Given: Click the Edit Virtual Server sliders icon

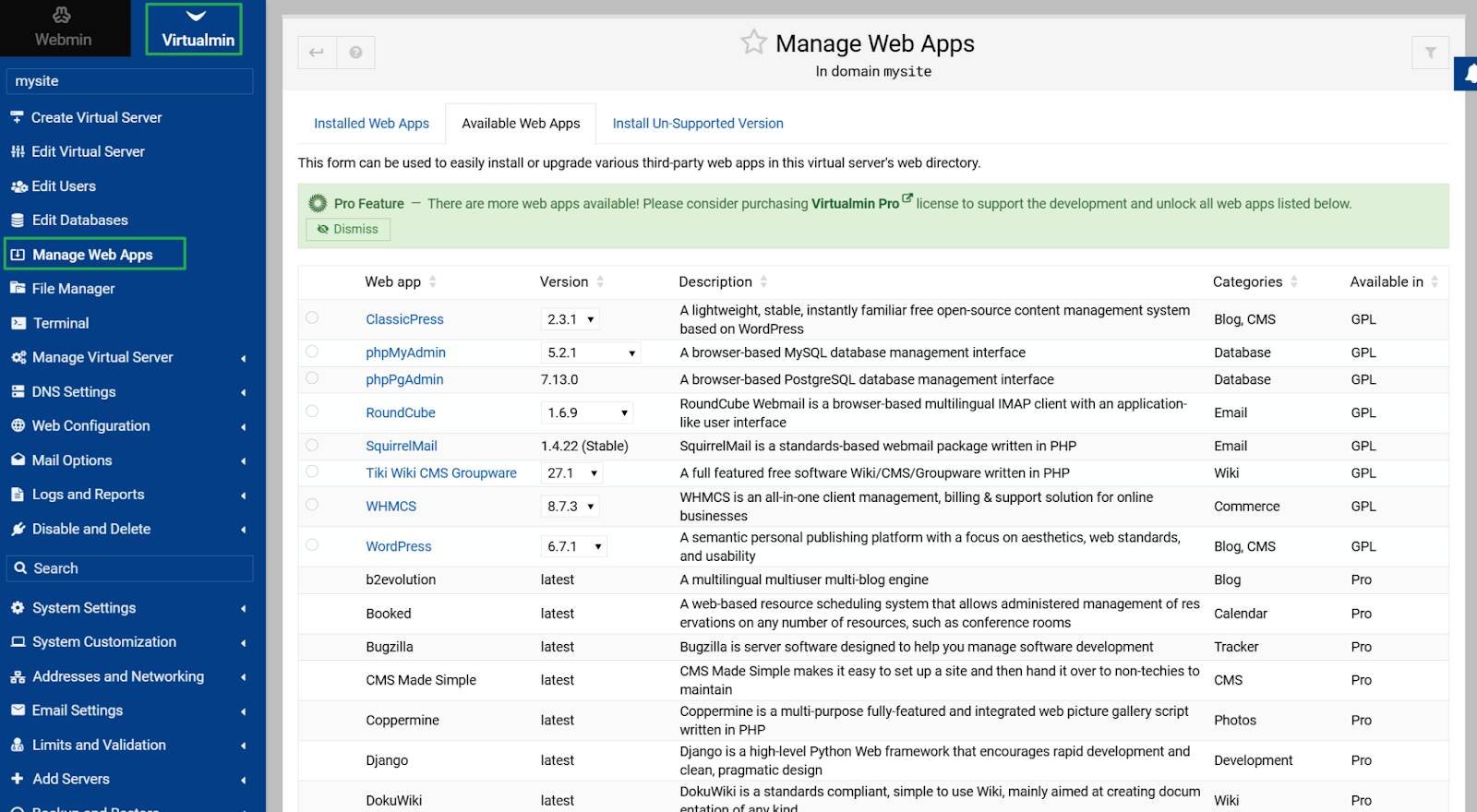Looking at the screenshot, I should pos(18,151).
